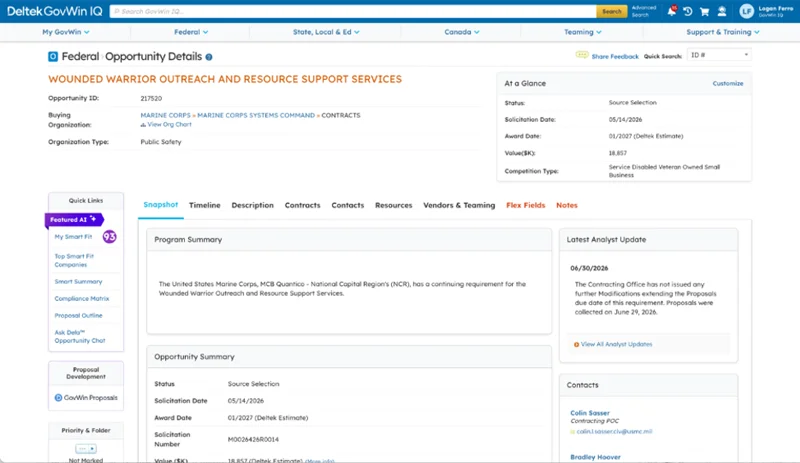800x463 pixels.
Task: Open the shopping cart icon
Action: click(x=705, y=11)
